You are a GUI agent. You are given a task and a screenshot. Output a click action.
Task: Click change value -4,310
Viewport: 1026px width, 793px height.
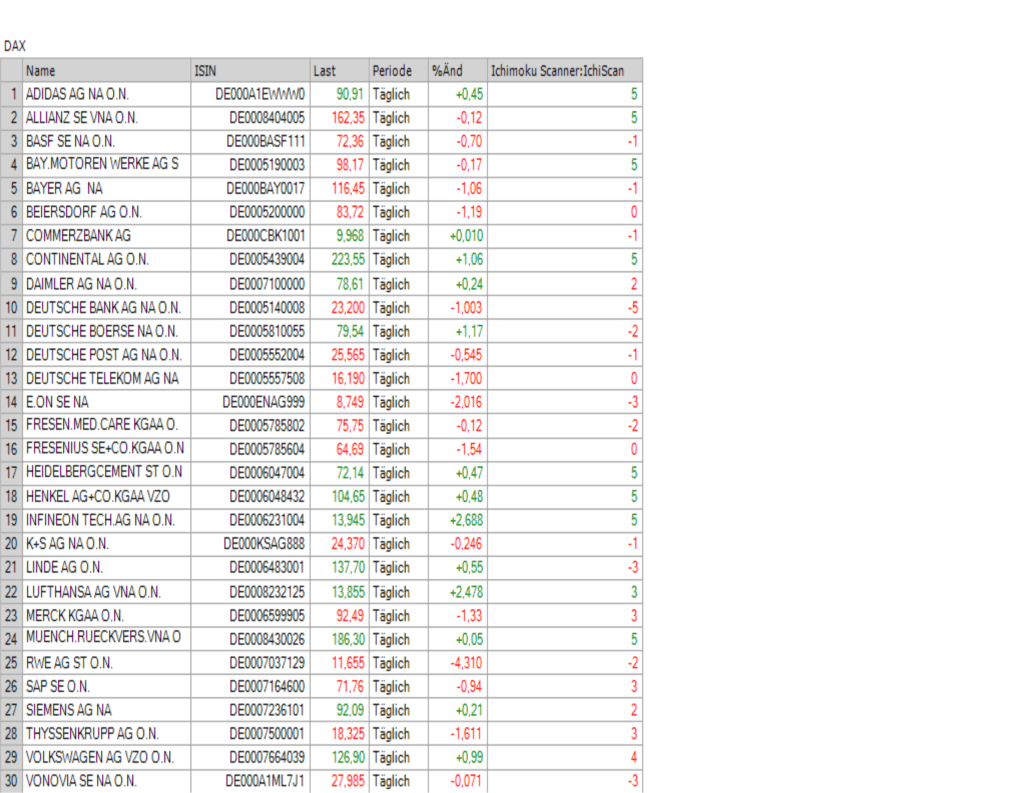coord(458,663)
